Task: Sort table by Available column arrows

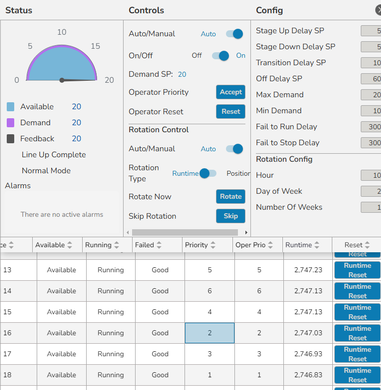Action: pos(70,245)
